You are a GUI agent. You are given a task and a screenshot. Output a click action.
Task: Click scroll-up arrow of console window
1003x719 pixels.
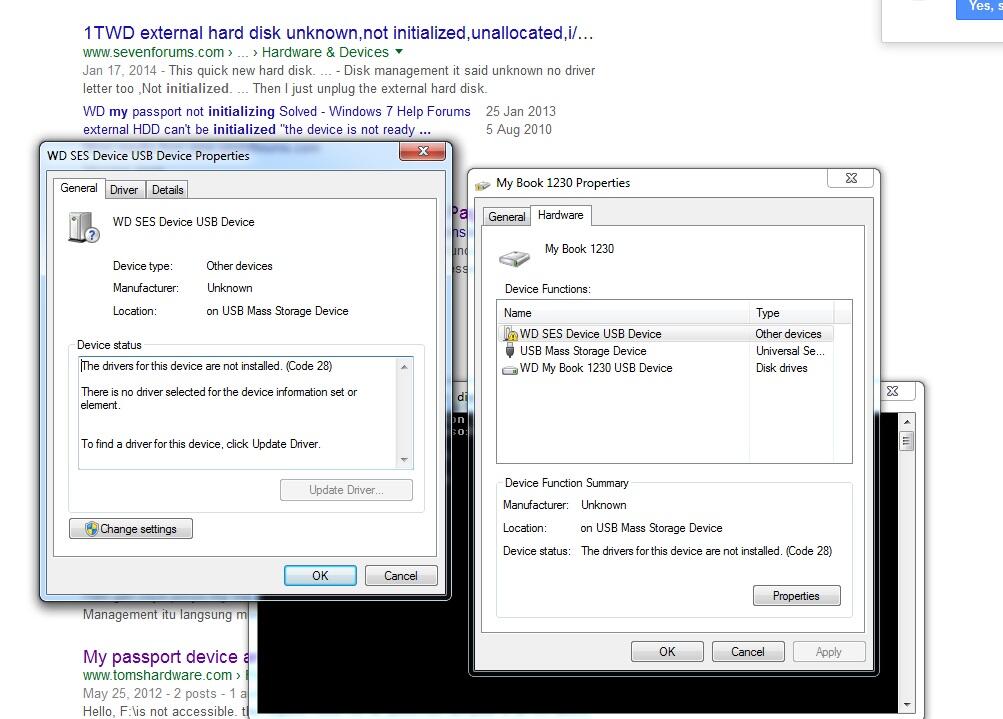[906, 422]
